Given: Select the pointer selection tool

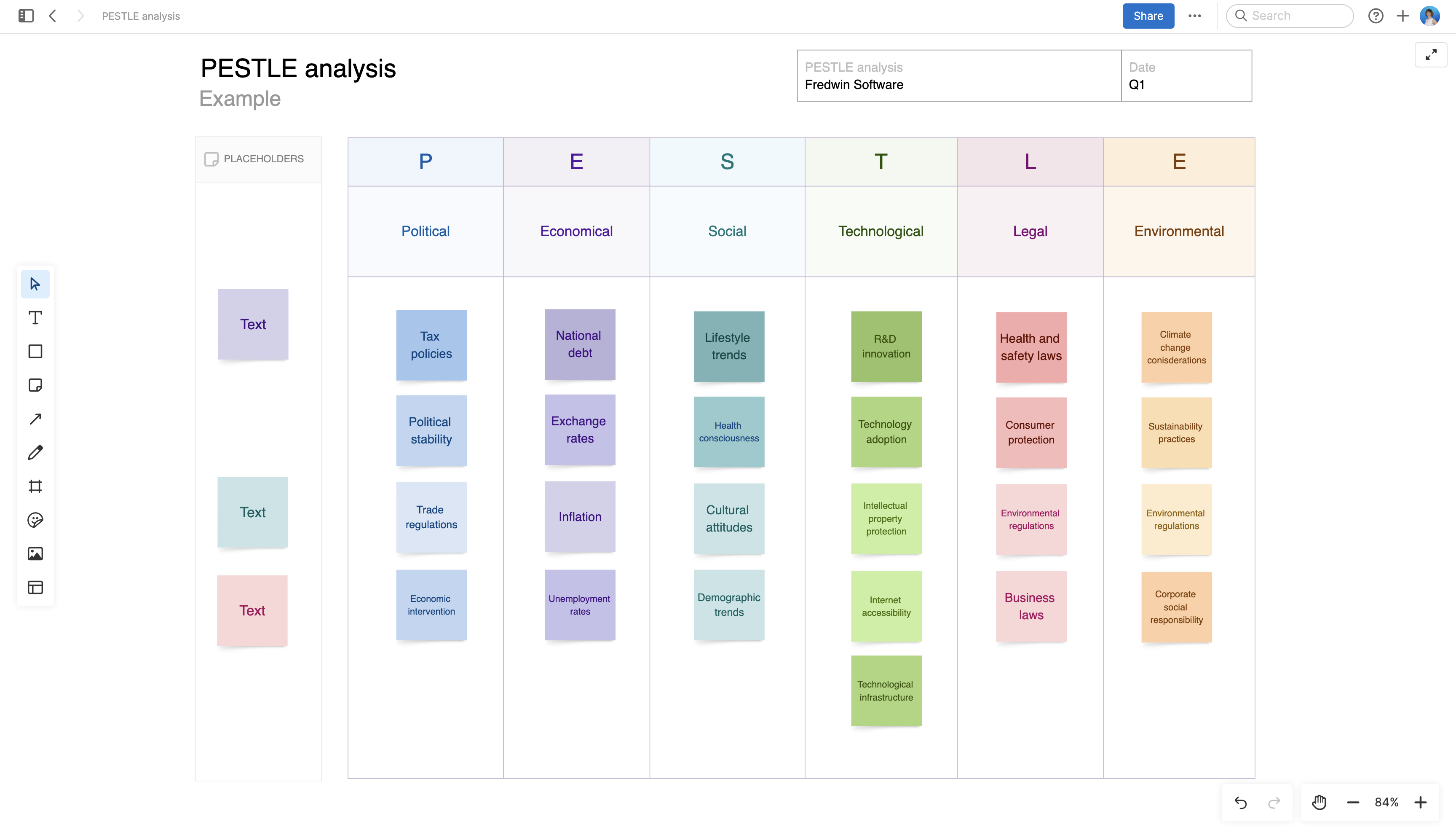Looking at the screenshot, I should click(35, 284).
